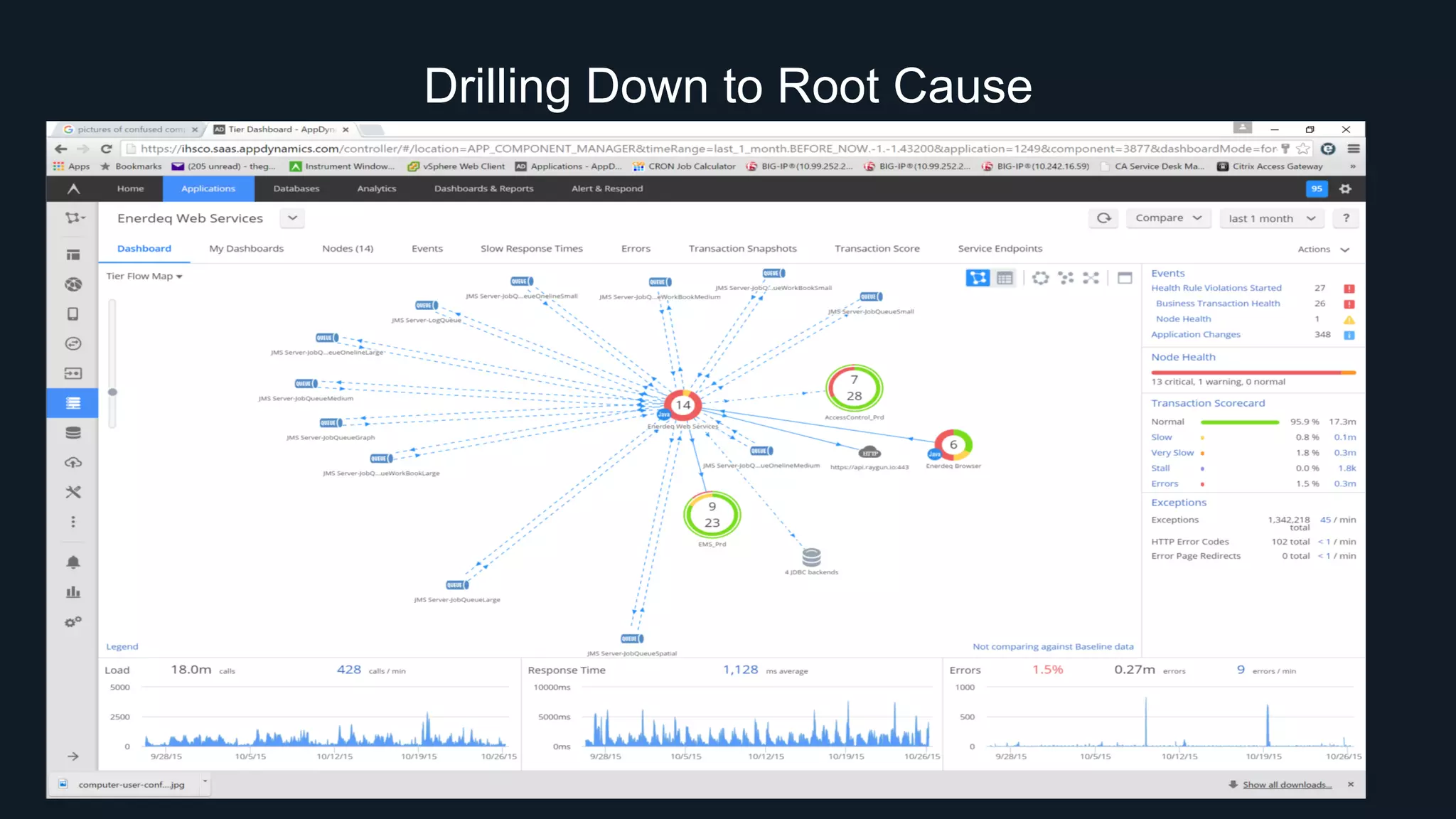The width and height of the screenshot is (1456, 819).
Task: Open the bar chart metrics sidebar icon
Action: [x=73, y=592]
